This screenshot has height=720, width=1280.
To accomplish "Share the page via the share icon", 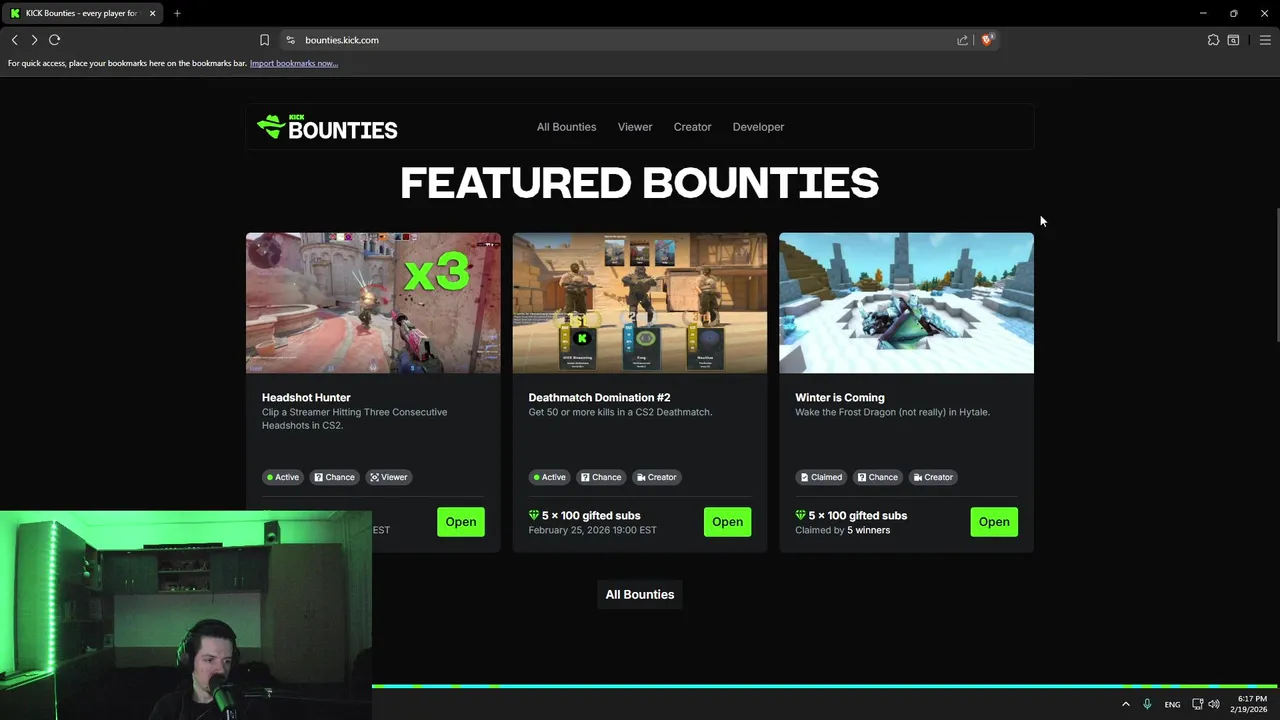I will tap(962, 40).
